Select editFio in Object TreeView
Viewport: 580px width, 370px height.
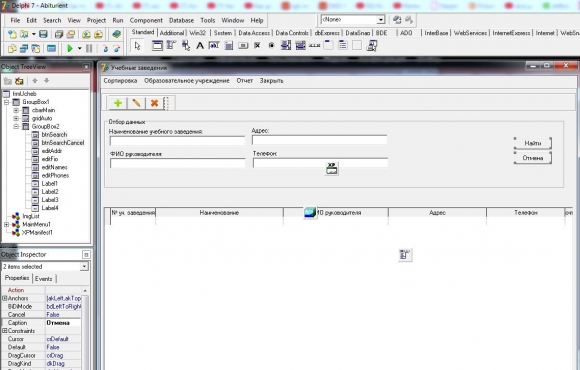click(x=50, y=159)
